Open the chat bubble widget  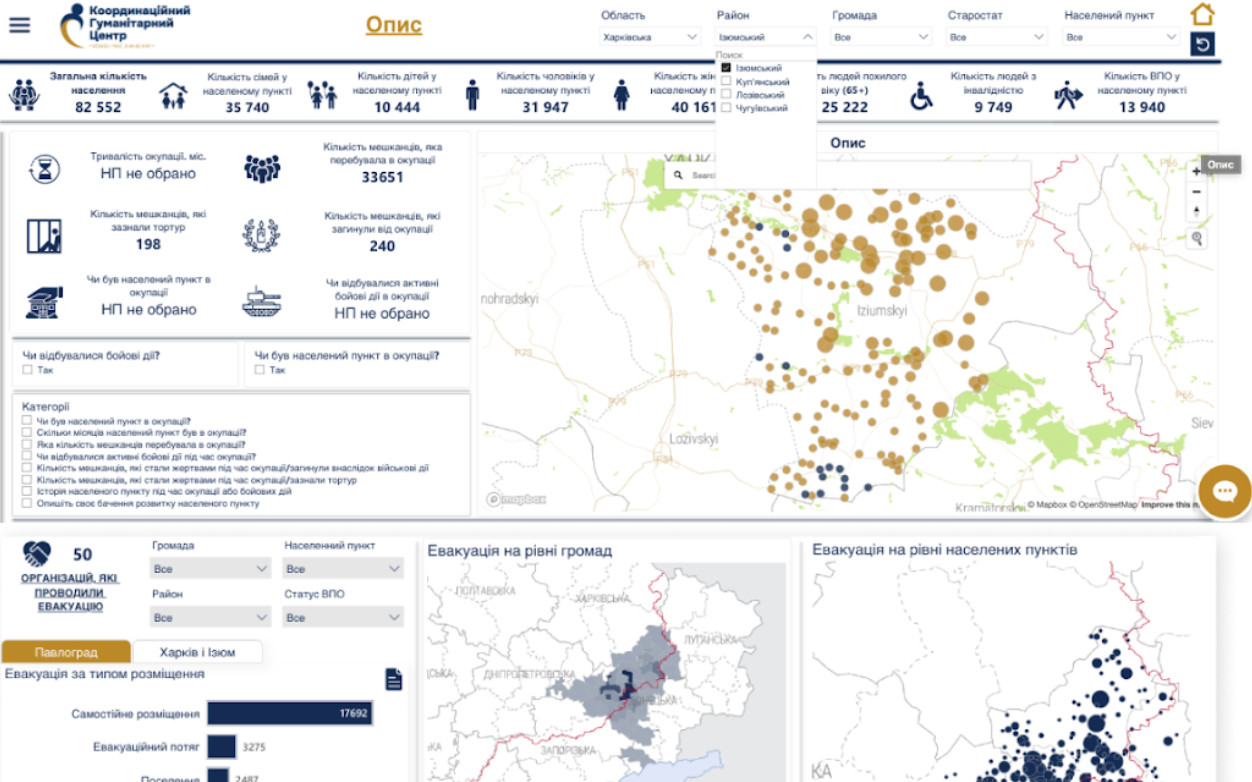pyautogui.click(x=1224, y=492)
